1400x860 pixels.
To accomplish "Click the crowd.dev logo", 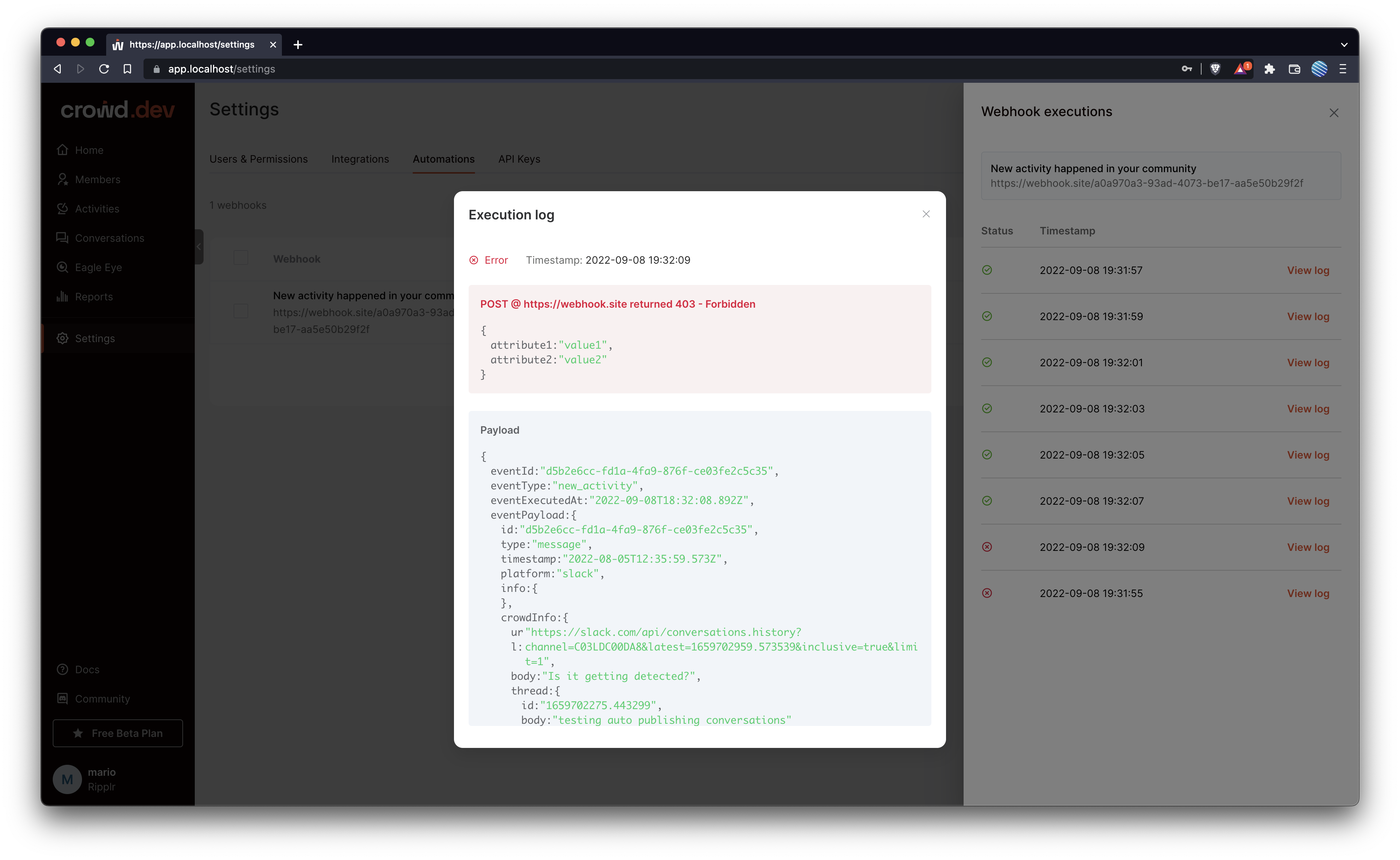I will pos(118,109).
